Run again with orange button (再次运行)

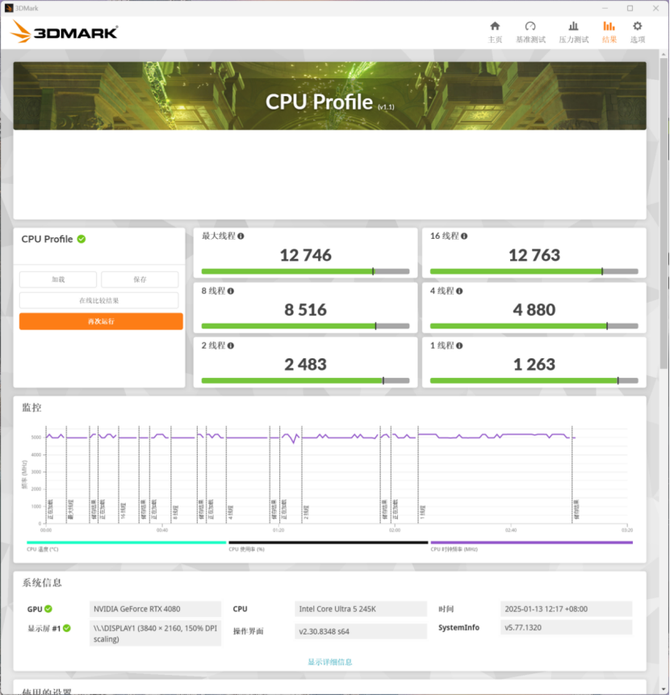tap(101, 321)
